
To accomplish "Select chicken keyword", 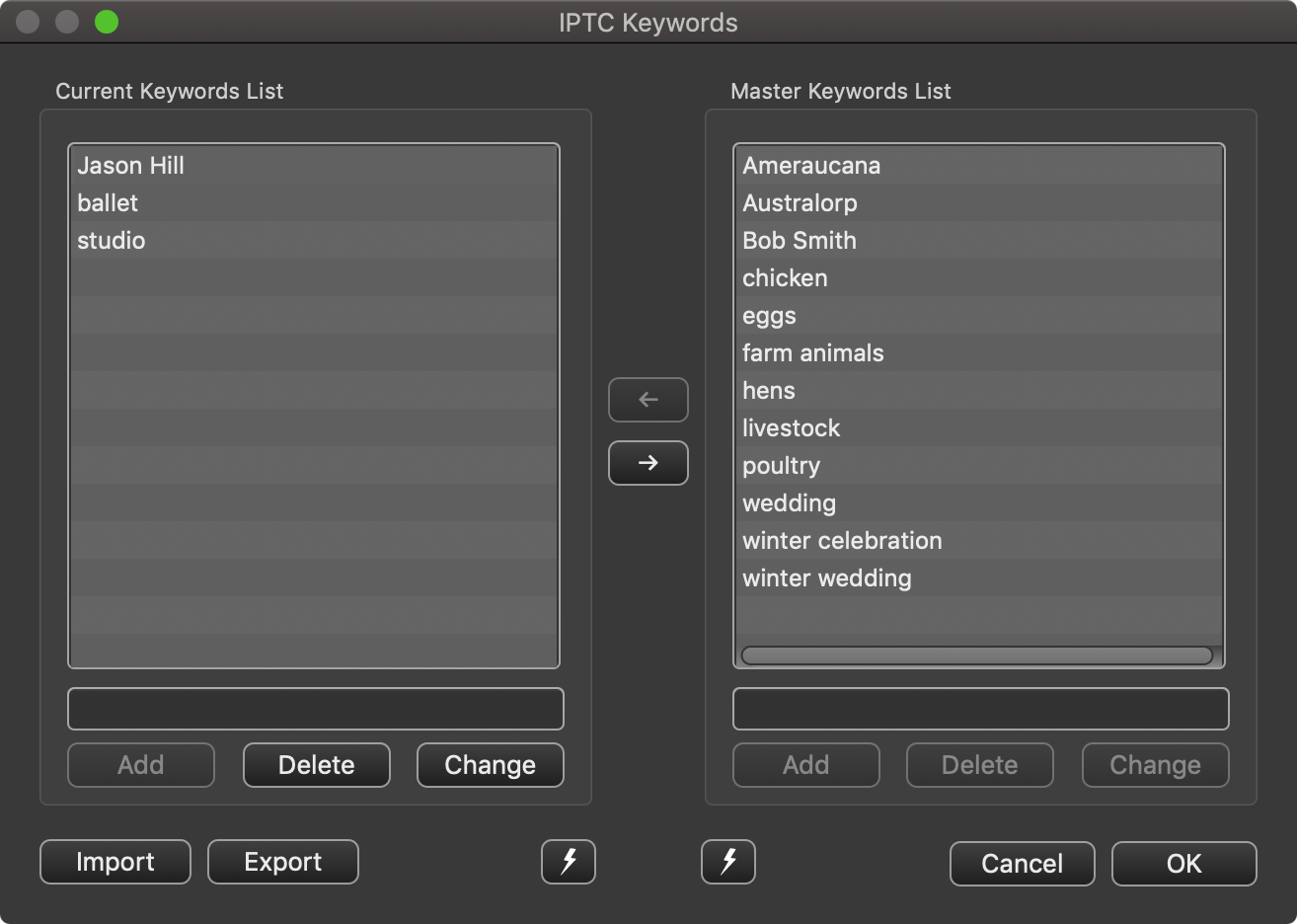I will tap(979, 277).
